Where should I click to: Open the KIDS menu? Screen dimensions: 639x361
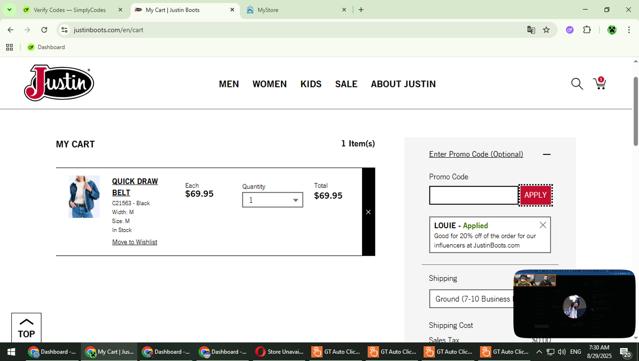[311, 84]
